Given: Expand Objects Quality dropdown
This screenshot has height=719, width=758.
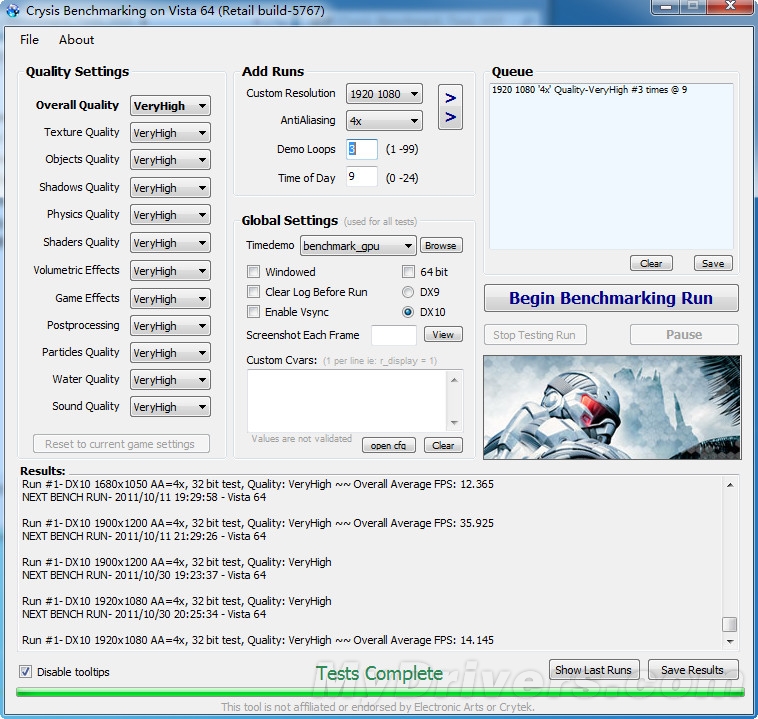Looking at the screenshot, I should pyautogui.click(x=170, y=160).
